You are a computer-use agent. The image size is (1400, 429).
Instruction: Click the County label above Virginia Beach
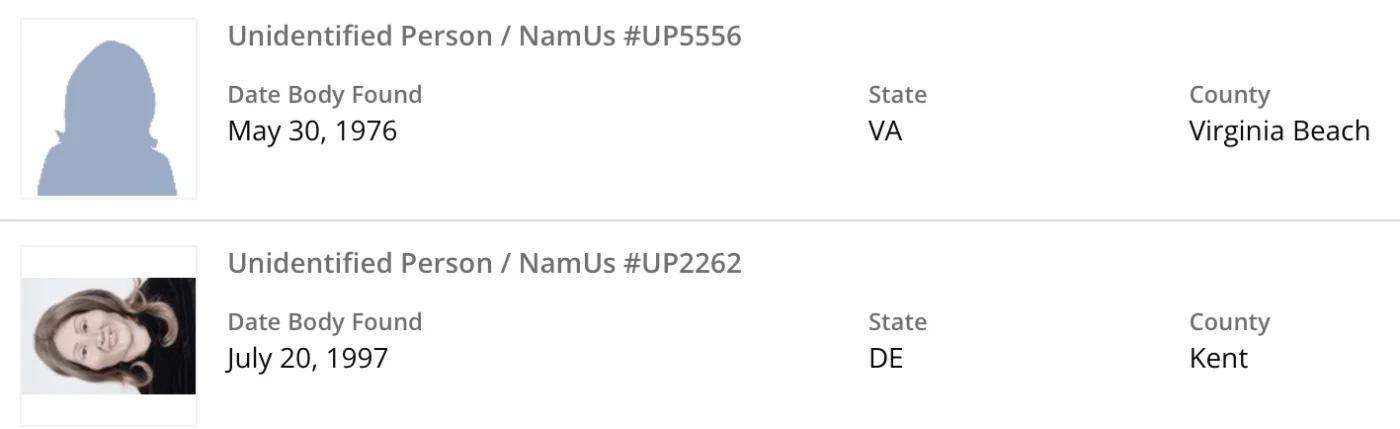(1229, 95)
